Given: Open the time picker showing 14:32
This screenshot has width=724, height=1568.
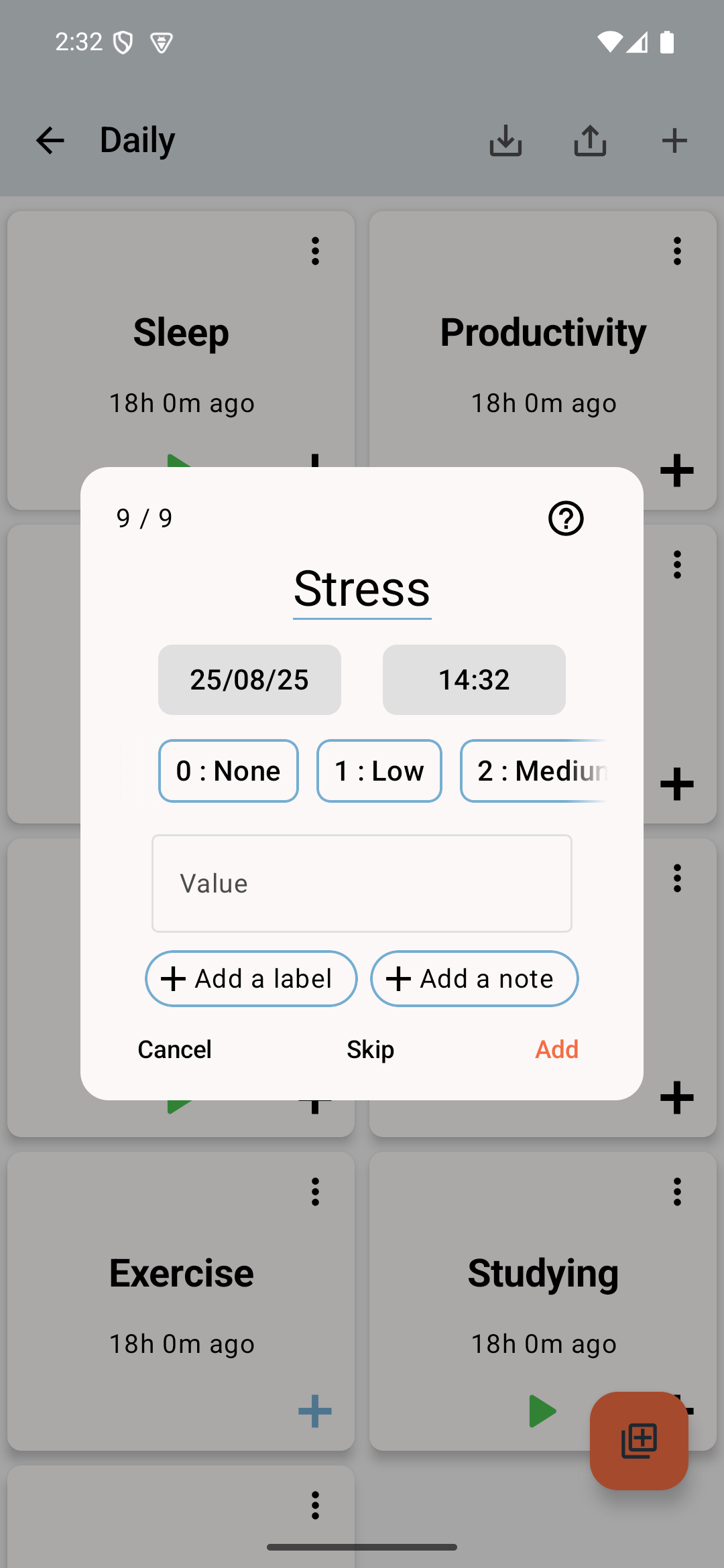Looking at the screenshot, I should pos(474,679).
